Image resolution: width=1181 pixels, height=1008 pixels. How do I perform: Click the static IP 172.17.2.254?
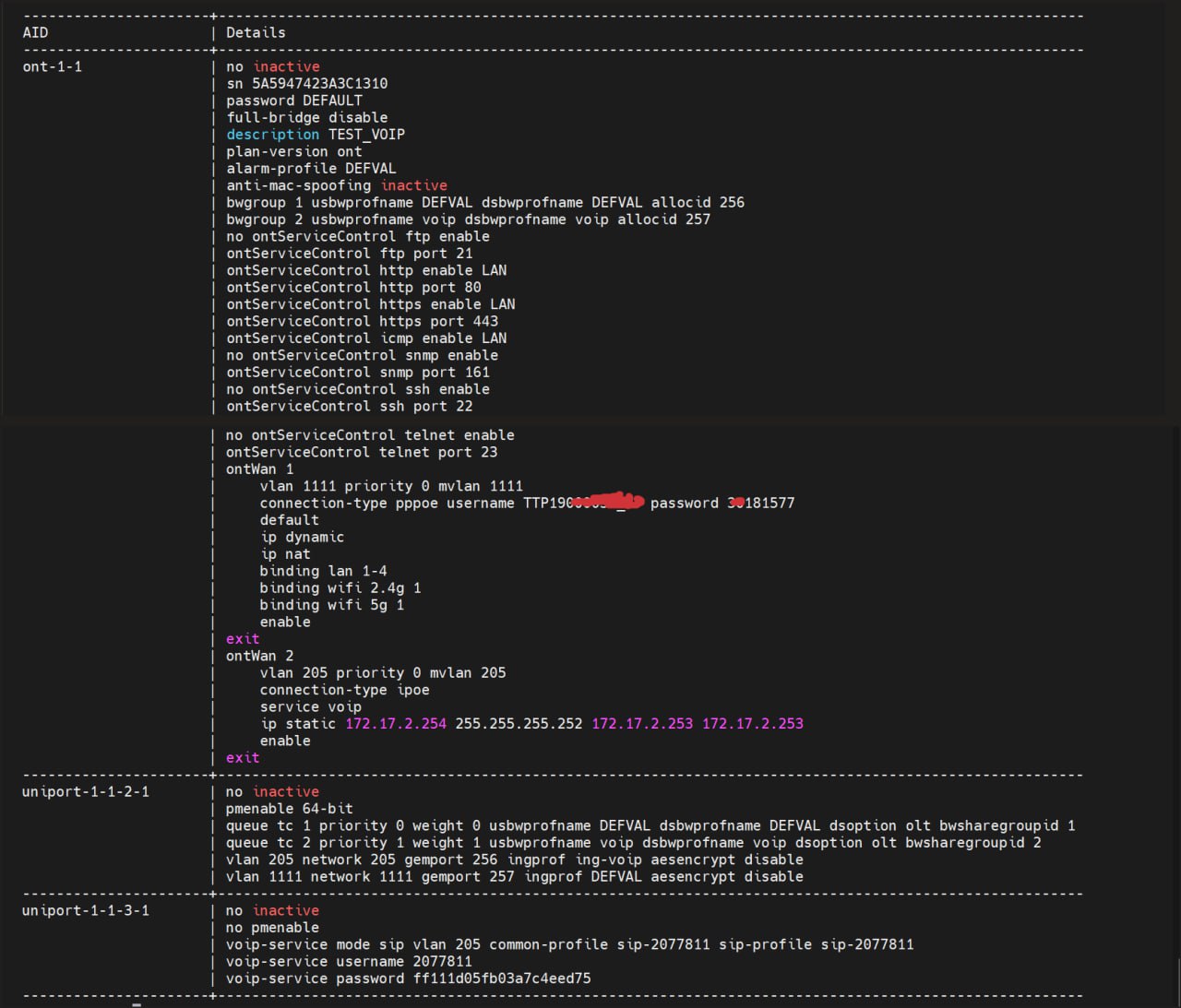396,724
